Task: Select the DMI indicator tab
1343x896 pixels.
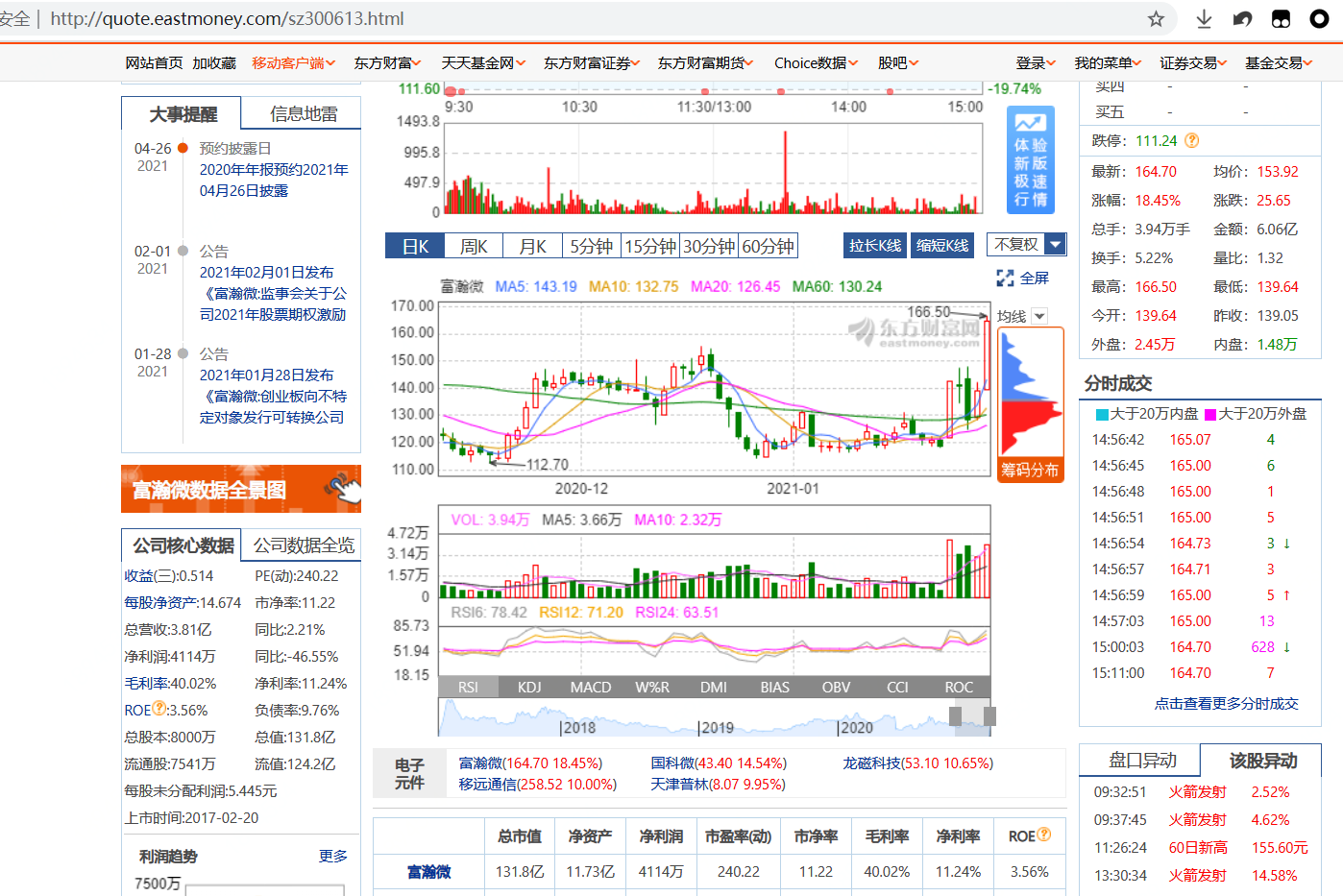Action: 714,688
